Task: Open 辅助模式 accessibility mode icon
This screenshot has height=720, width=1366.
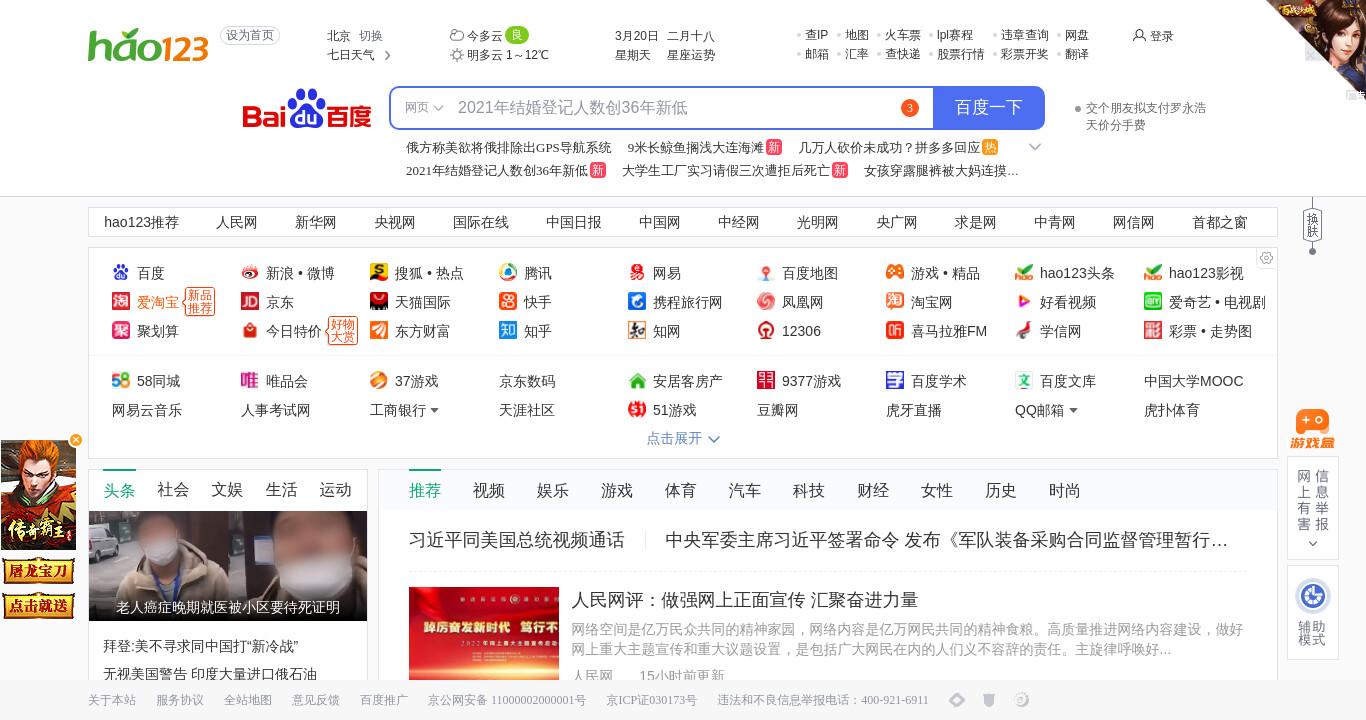Action: [x=1312, y=597]
